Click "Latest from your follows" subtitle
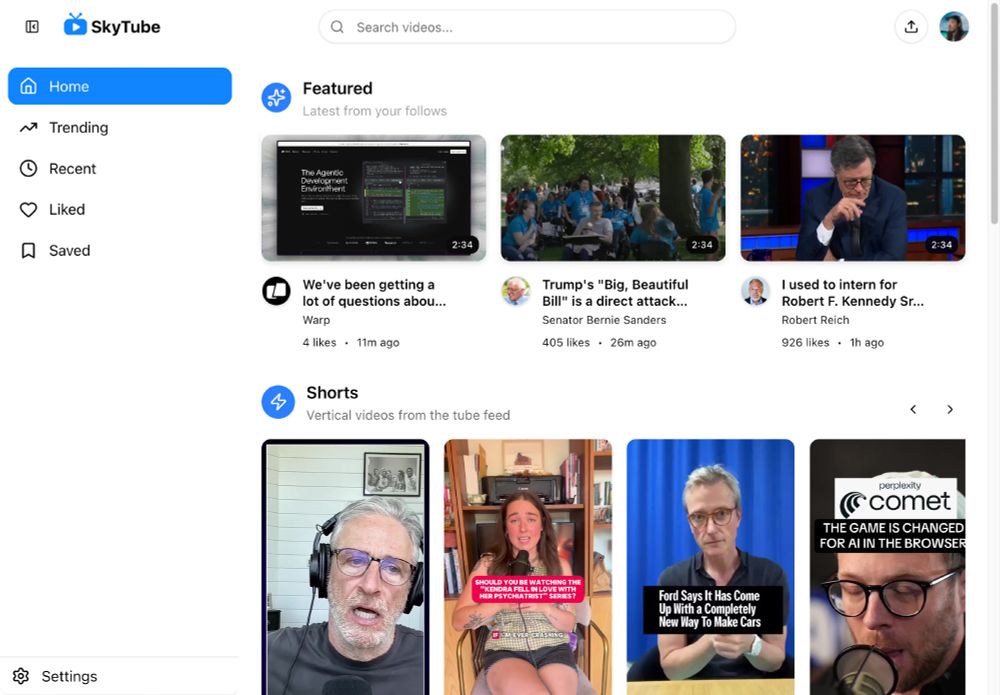This screenshot has height=695, width=1000. (375, 111)
